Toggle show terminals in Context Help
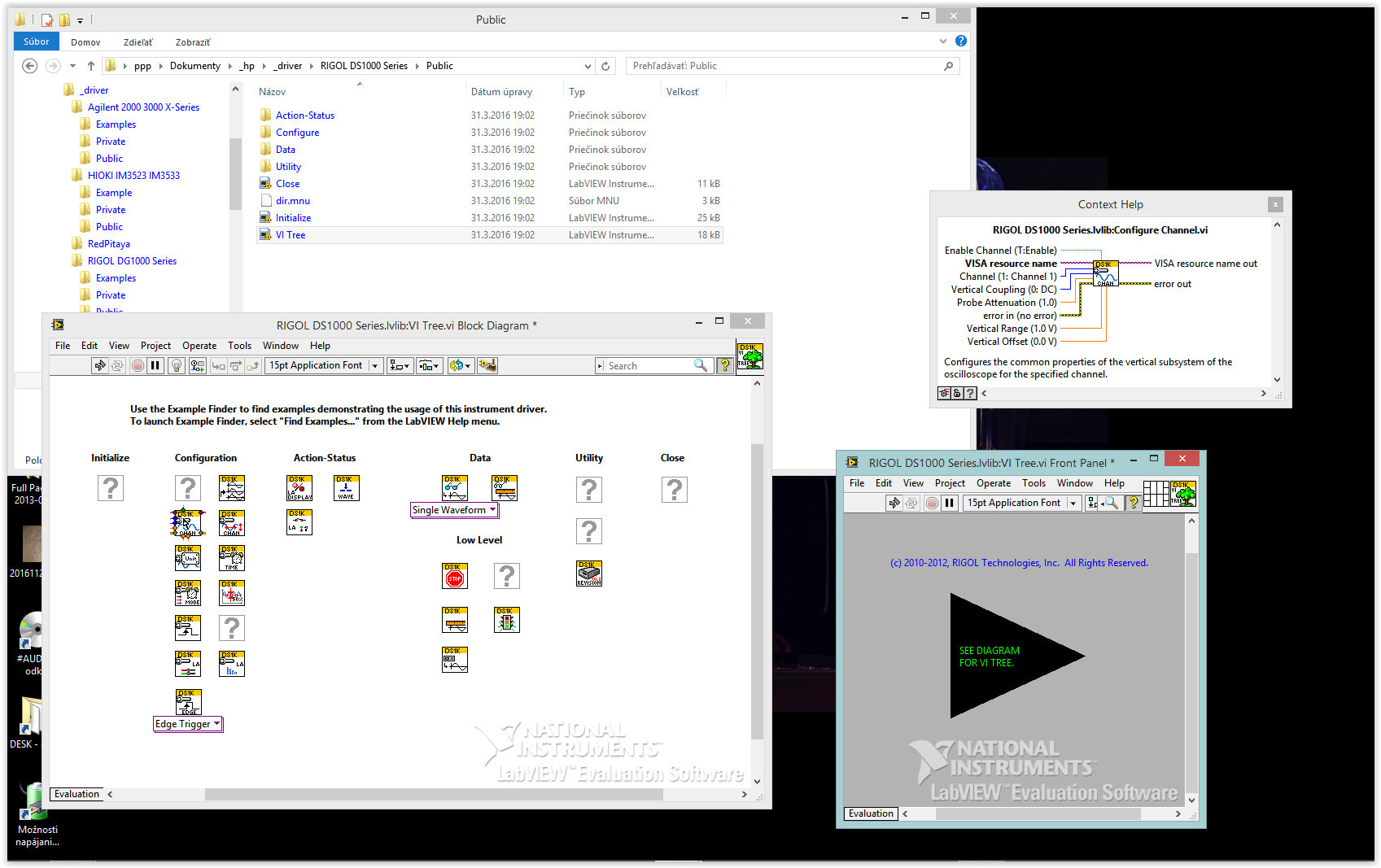Image resolution: width=1381 pixels, height=868 pixels. coord(944,393)
